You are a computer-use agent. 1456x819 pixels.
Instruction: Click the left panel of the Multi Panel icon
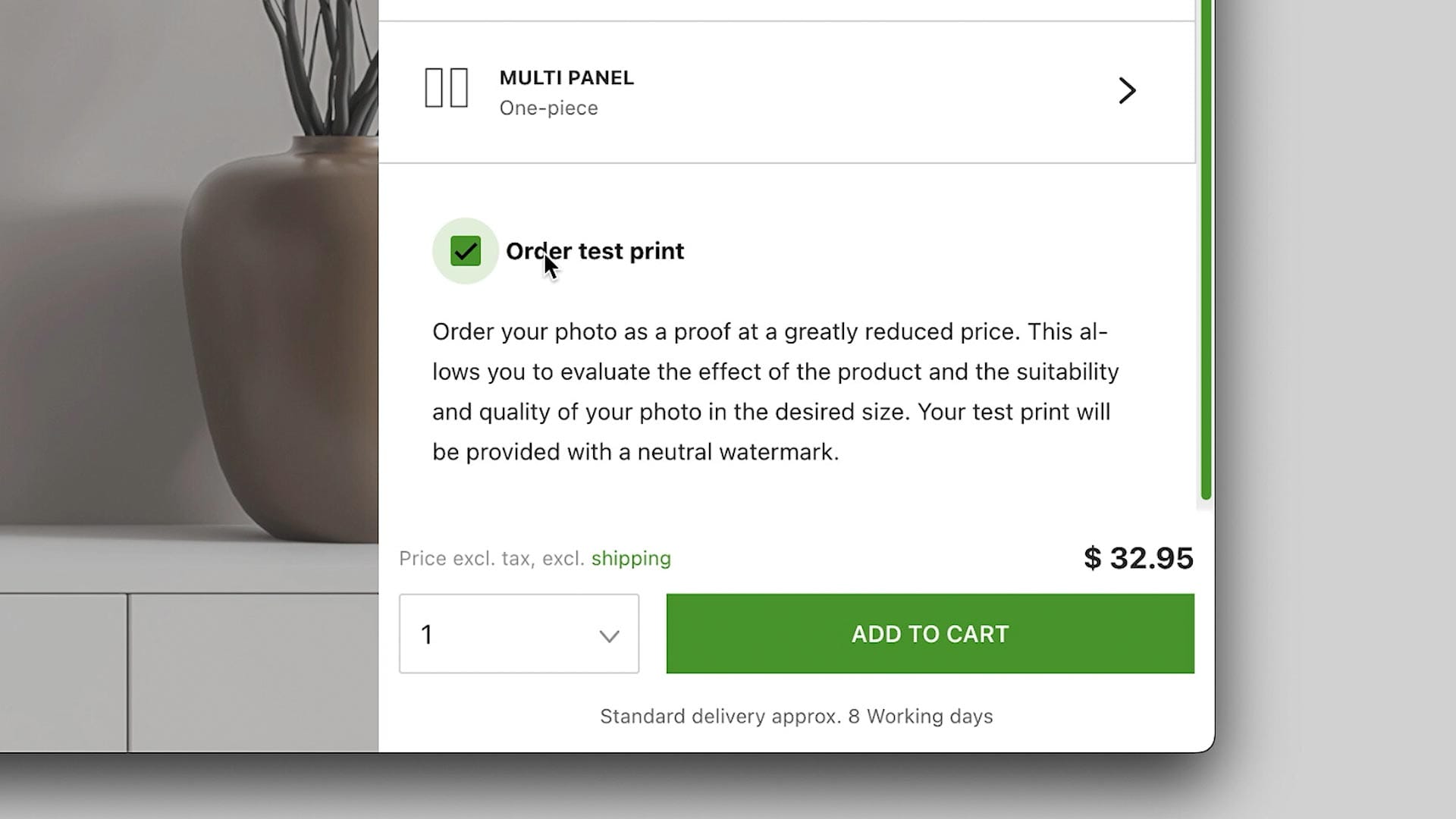click(x=434, y=89)
